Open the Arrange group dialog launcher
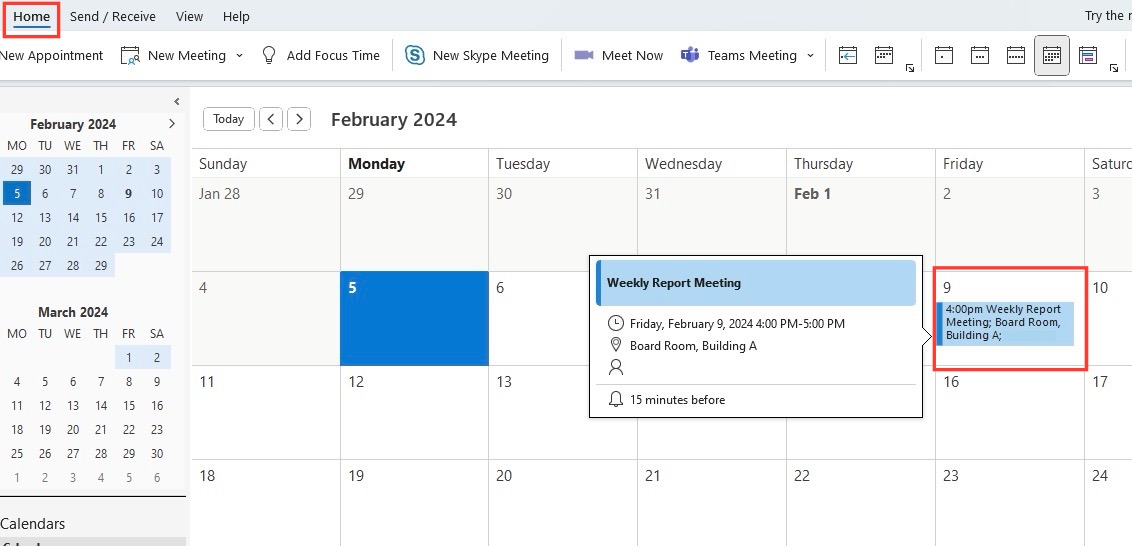Image resolution: width=1132 pixels, height=546 pixels. pos(1115,68)
